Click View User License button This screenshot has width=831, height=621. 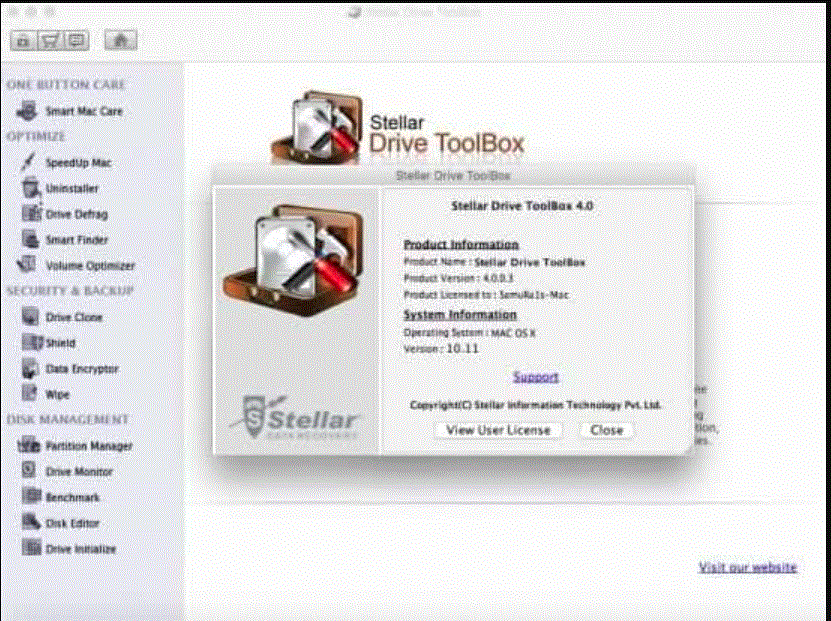[x=498, y=430]
